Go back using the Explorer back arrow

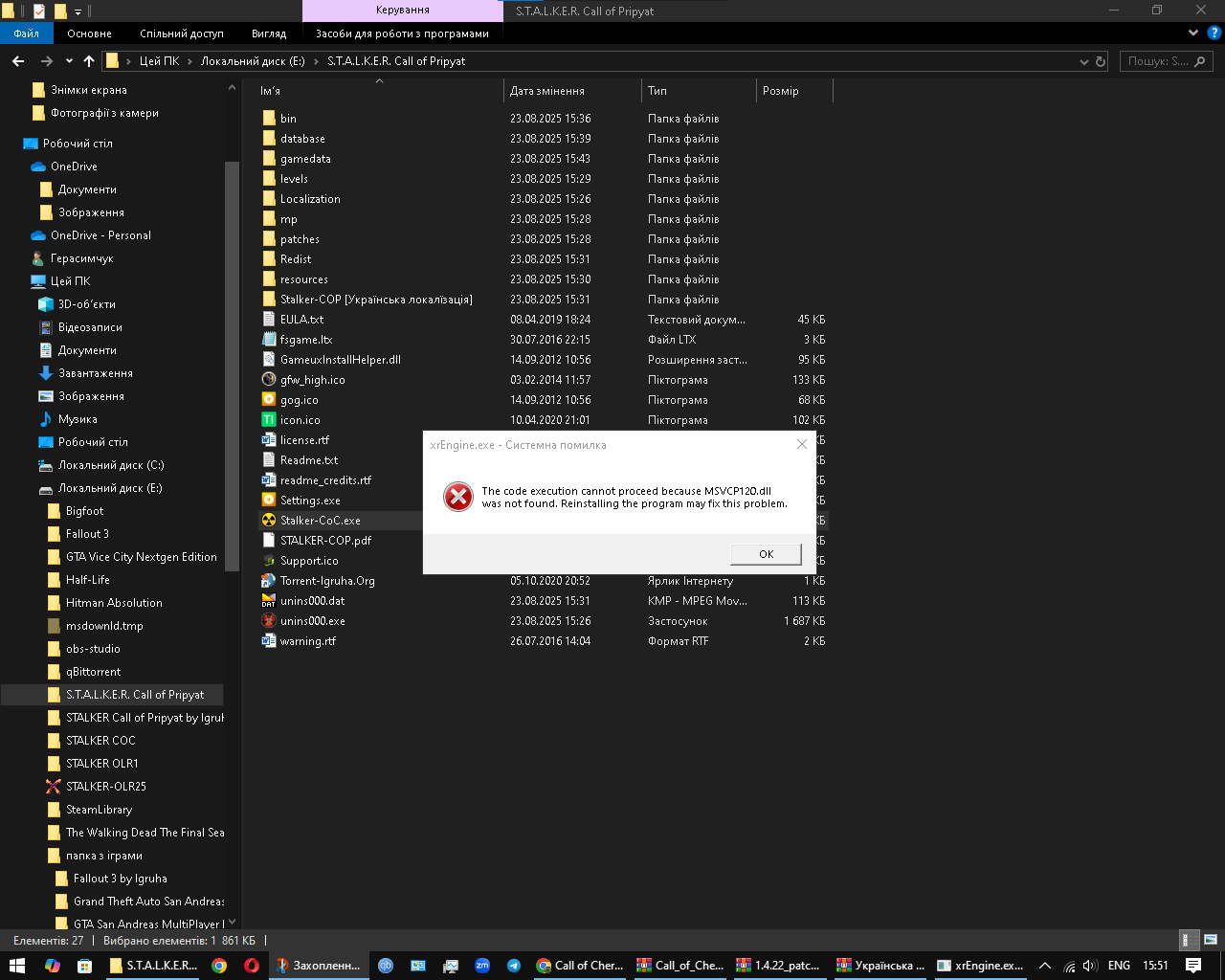(18, 61)
